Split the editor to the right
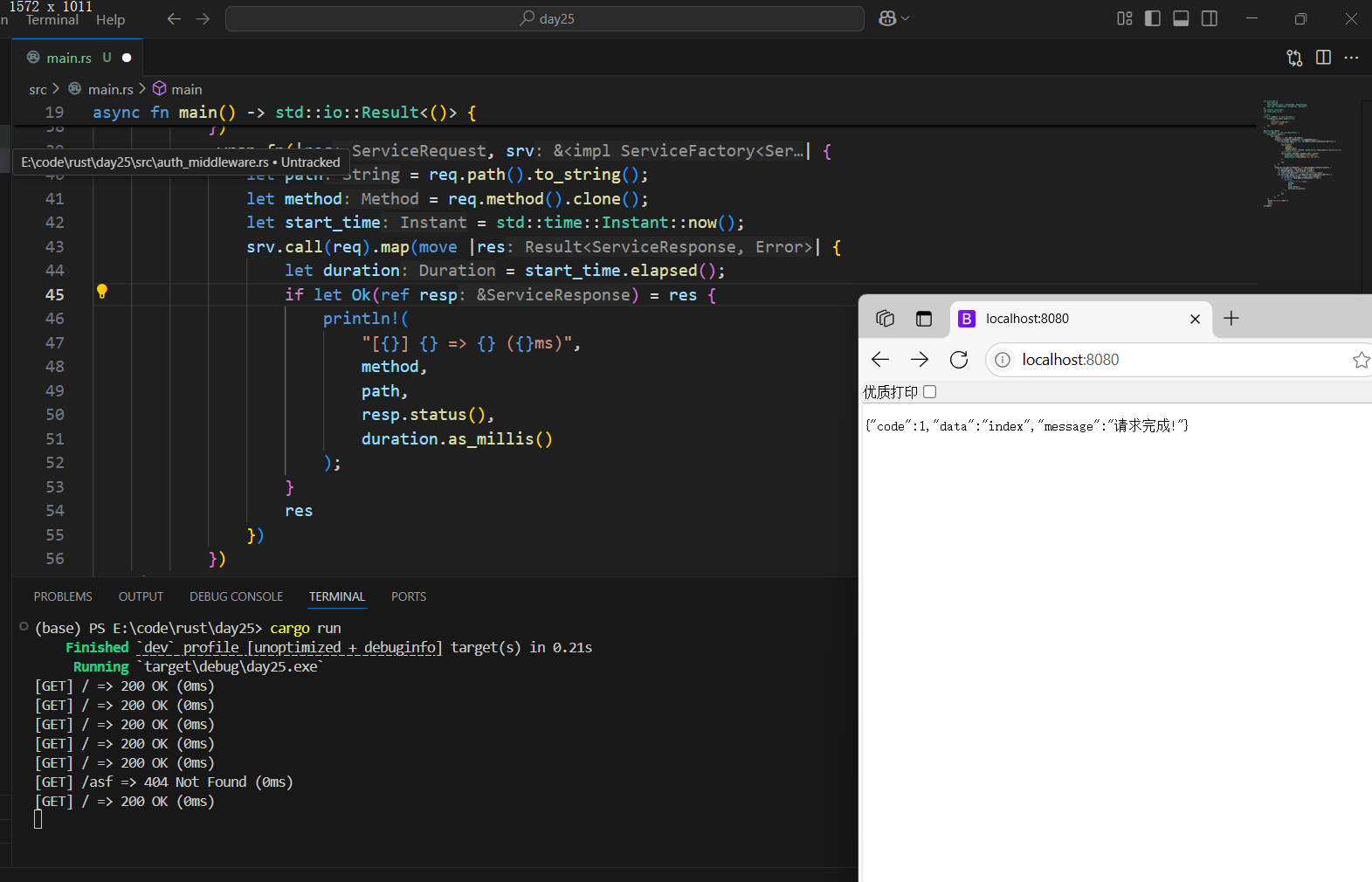 [x=1323, y=58]
